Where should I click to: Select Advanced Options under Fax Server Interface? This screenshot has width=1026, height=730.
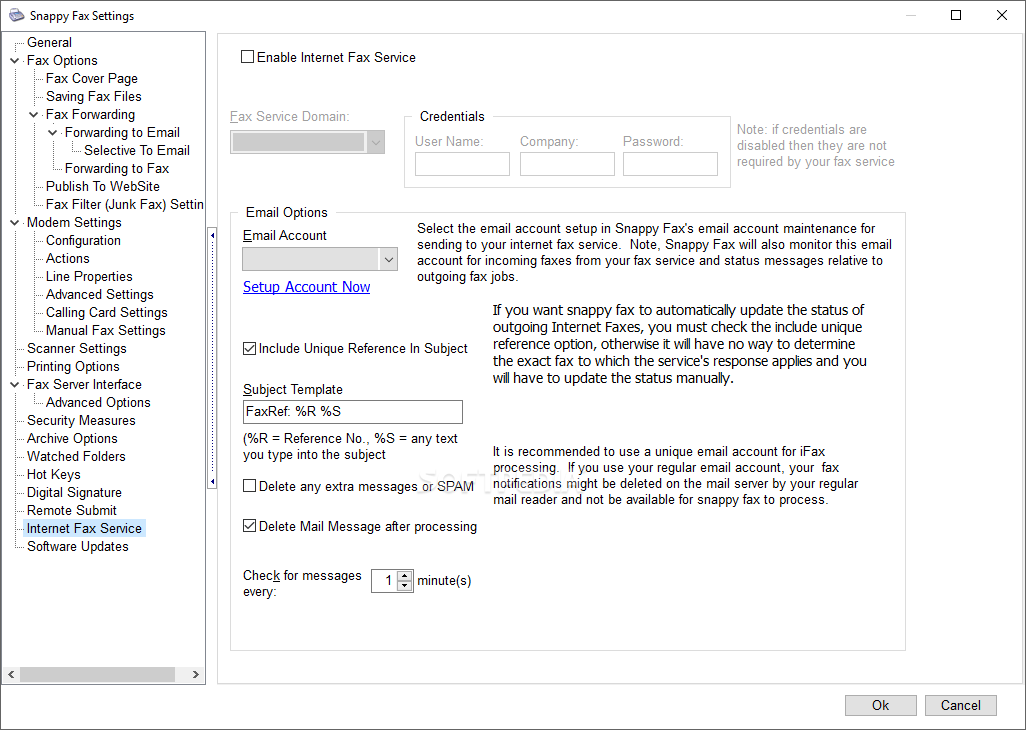(x=98, y=402)
